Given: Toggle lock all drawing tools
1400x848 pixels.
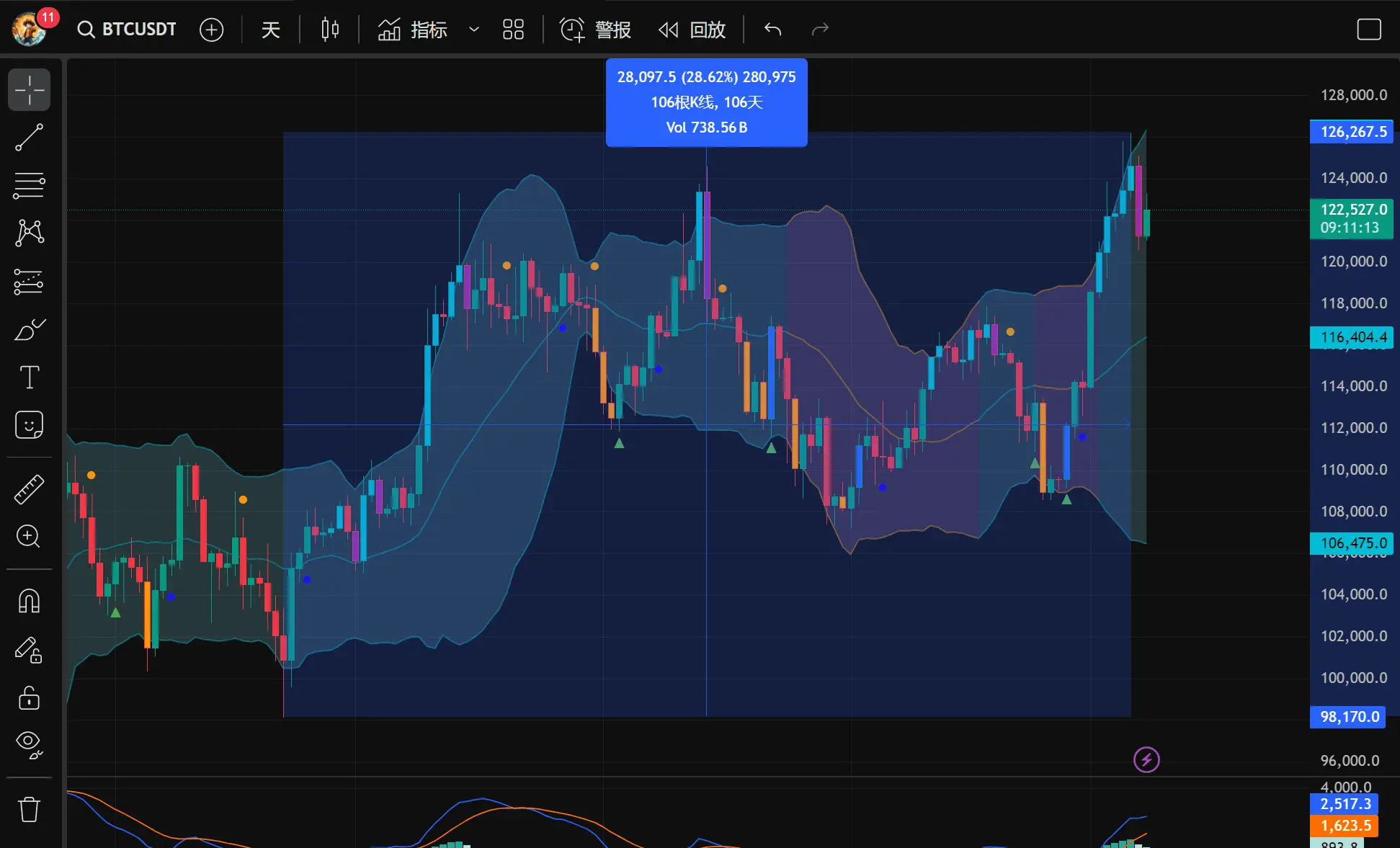Looking at the screenshot, I should pyautogui.click(x=29, y=697).
